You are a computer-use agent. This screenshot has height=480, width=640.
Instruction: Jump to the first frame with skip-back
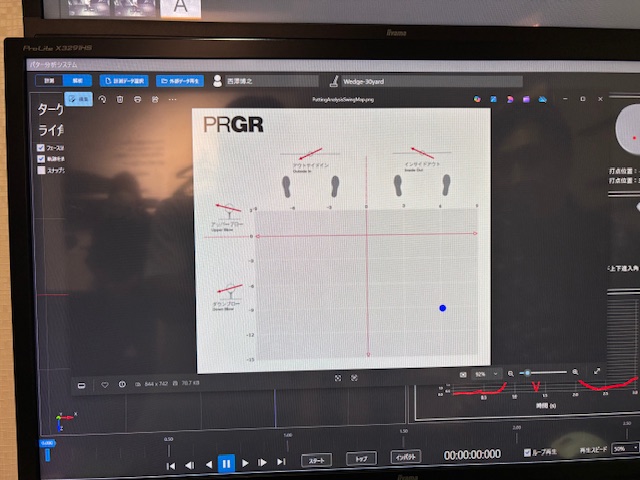pos(171,466)
